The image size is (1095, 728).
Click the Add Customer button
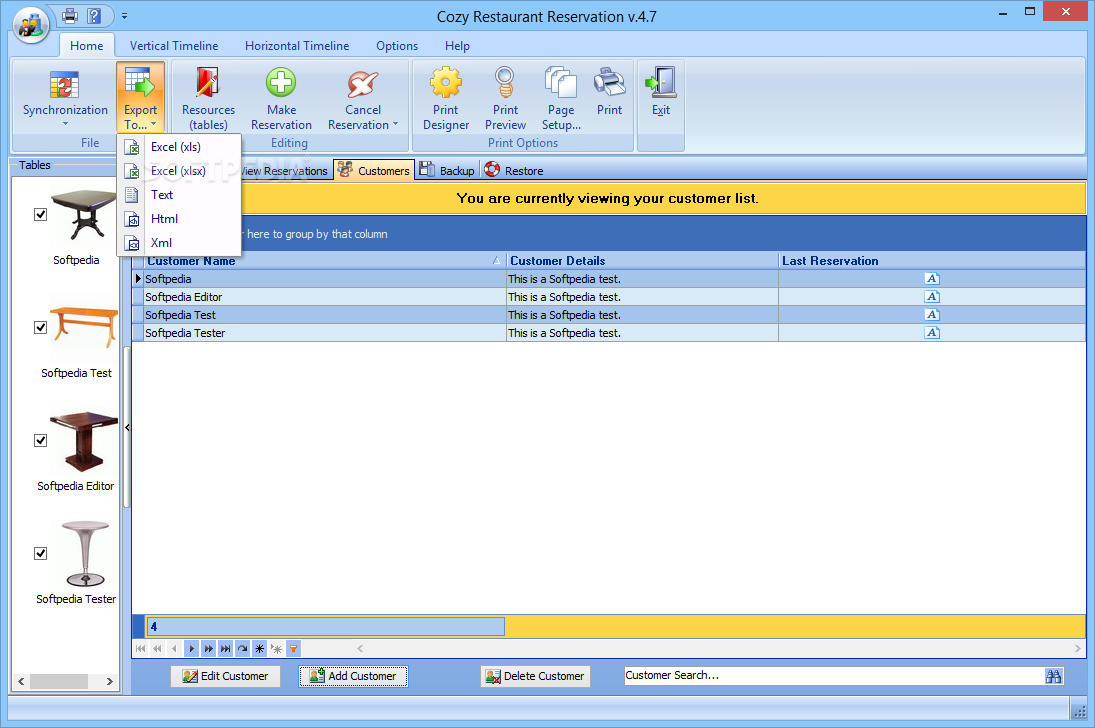[353, 676]
